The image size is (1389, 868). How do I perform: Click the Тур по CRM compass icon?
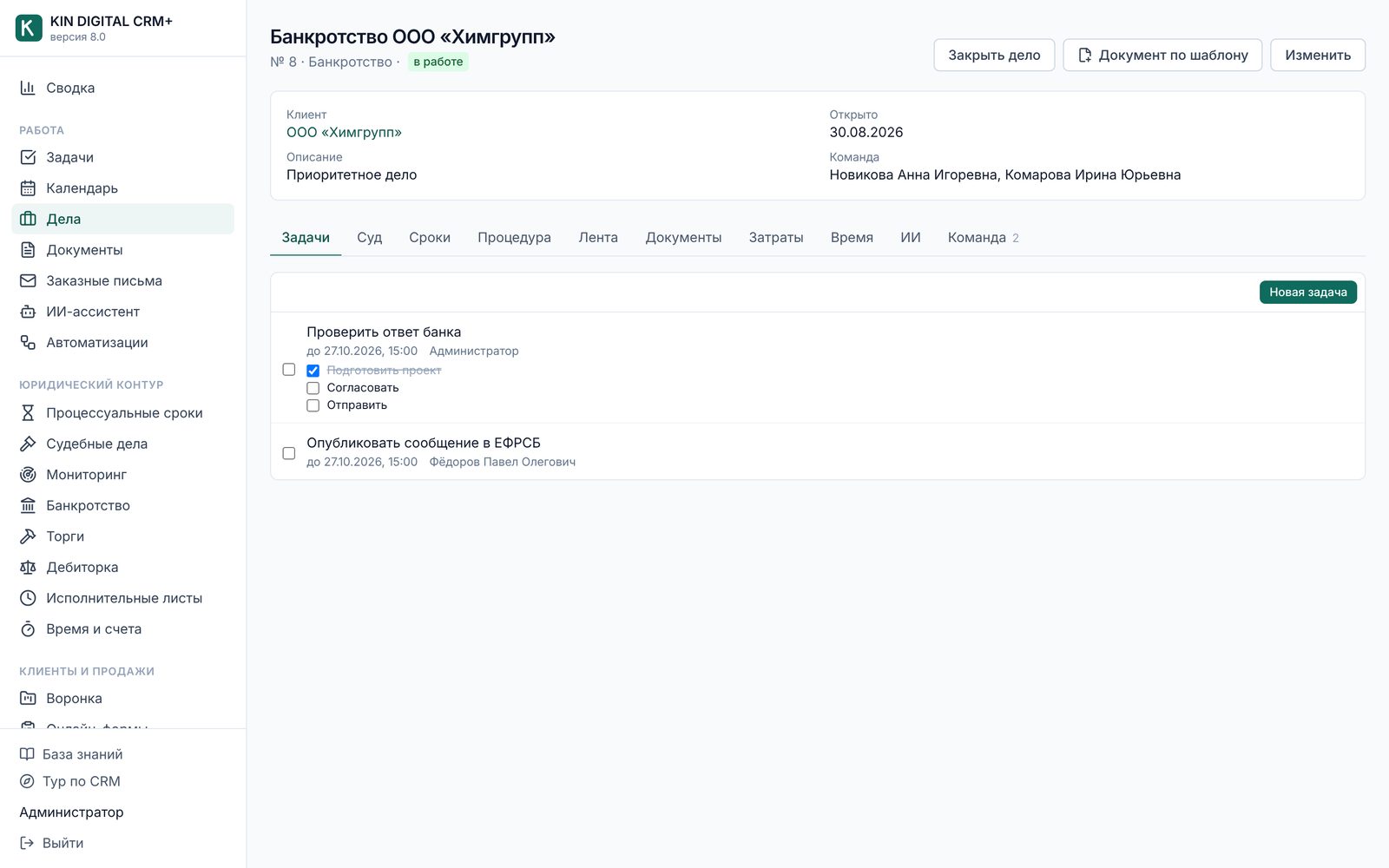pyautogui.click(x=27, y=781)
